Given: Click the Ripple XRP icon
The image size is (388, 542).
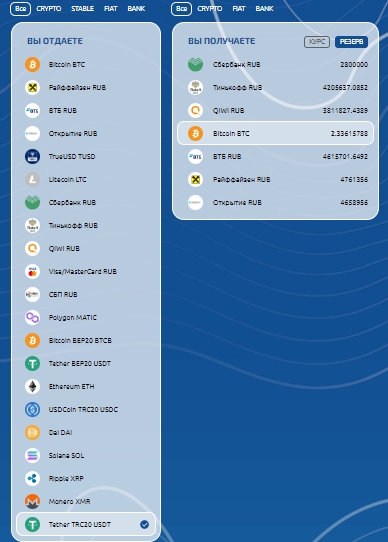Looking at the screenshot, I should coord(33,478).
